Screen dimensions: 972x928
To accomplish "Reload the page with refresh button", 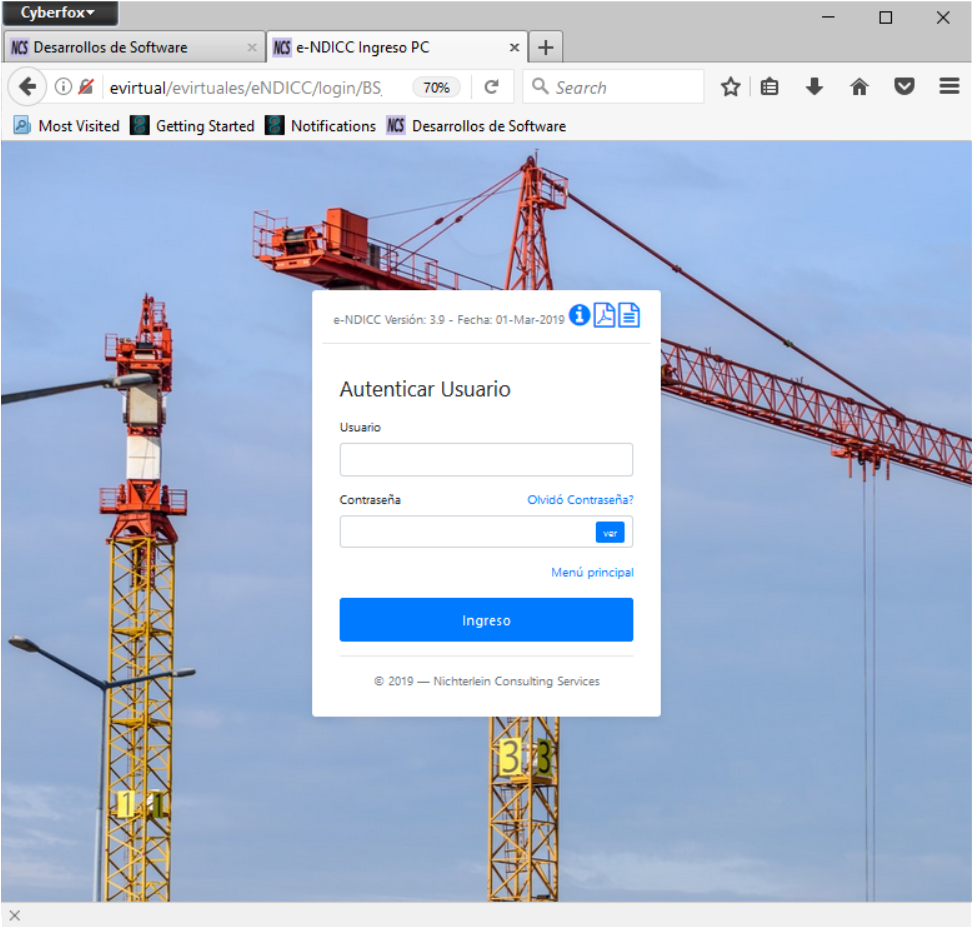I will tap(491, 87).
